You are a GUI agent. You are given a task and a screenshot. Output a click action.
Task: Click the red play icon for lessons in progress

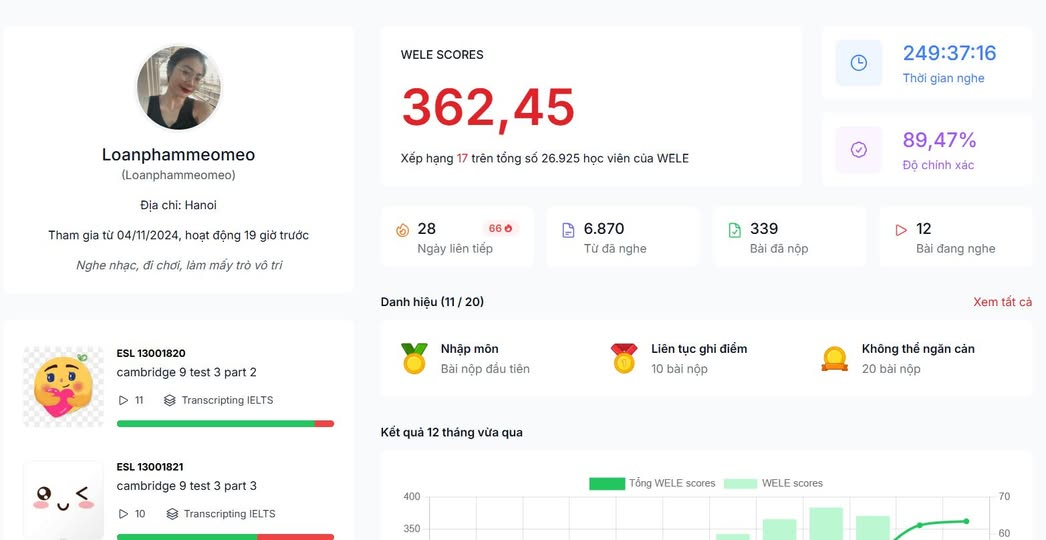point(901,230)
